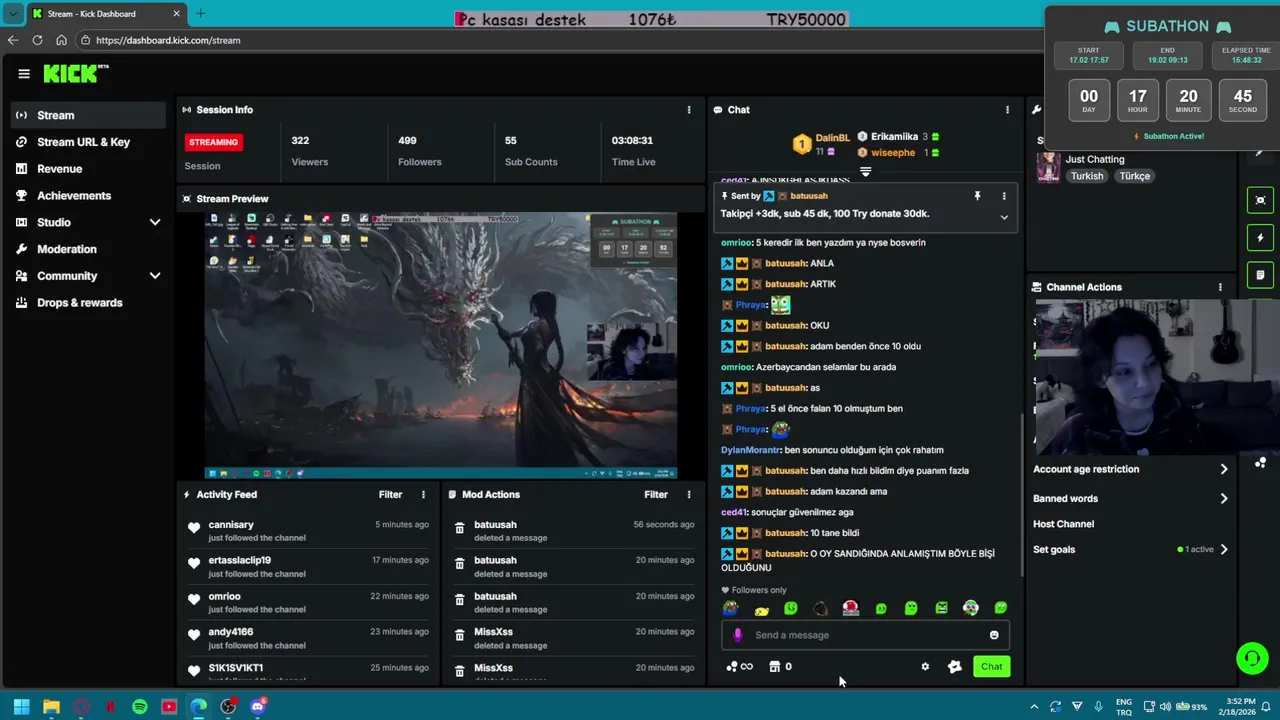Send message with green Chat button

[x=991, y=667]
